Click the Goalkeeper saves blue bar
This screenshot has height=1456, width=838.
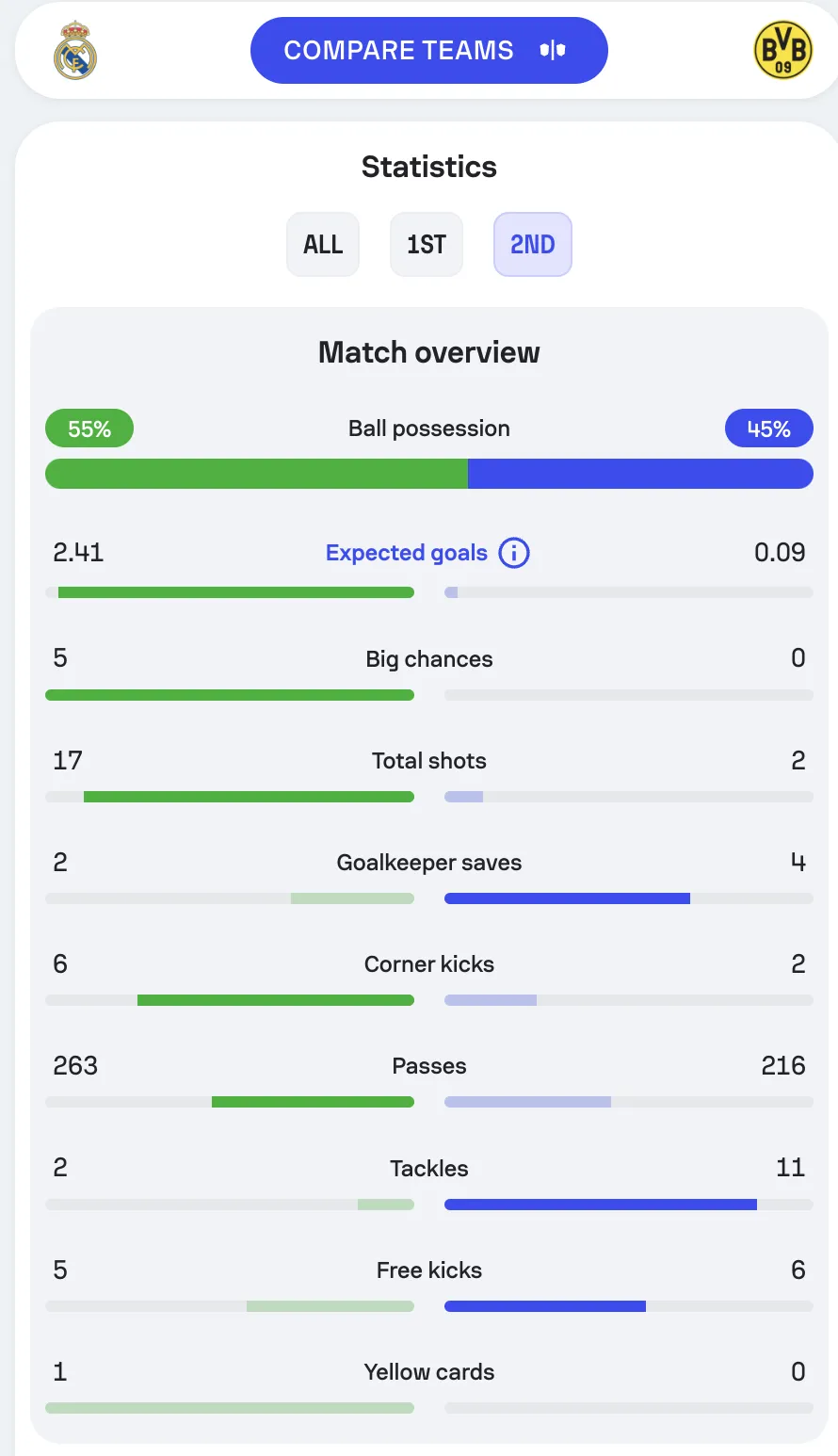pyautogui.click(x=567, y=898)
